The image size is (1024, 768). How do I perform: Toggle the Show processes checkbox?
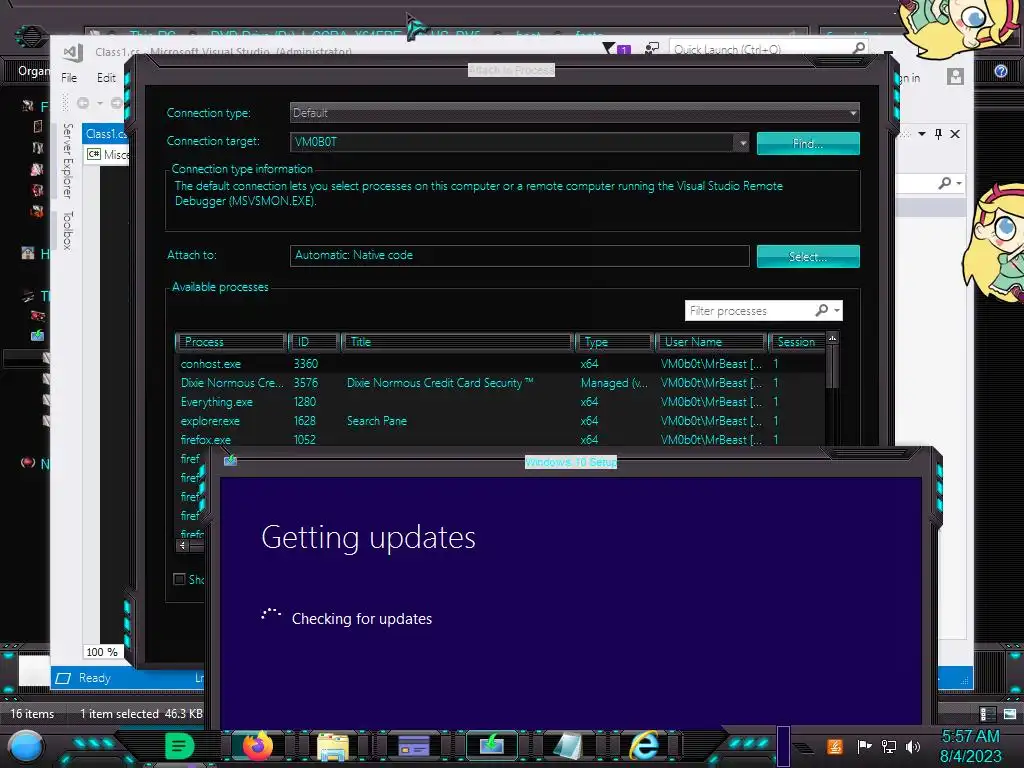click(180, 579)
